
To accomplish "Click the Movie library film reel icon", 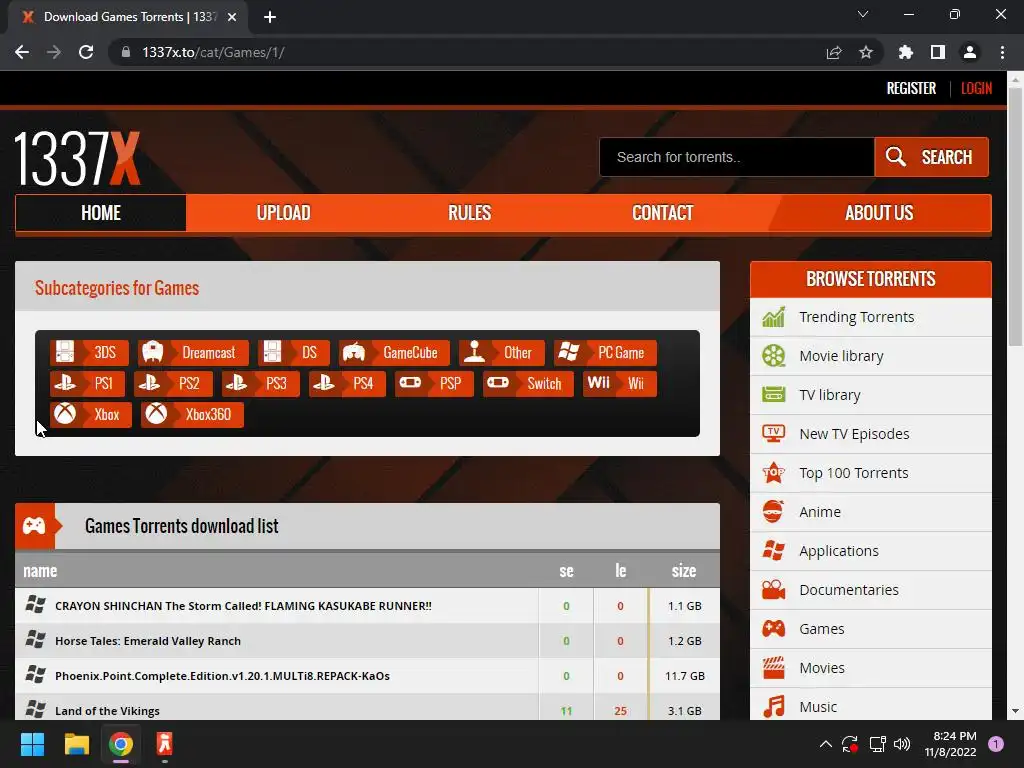I will (774, 356).
